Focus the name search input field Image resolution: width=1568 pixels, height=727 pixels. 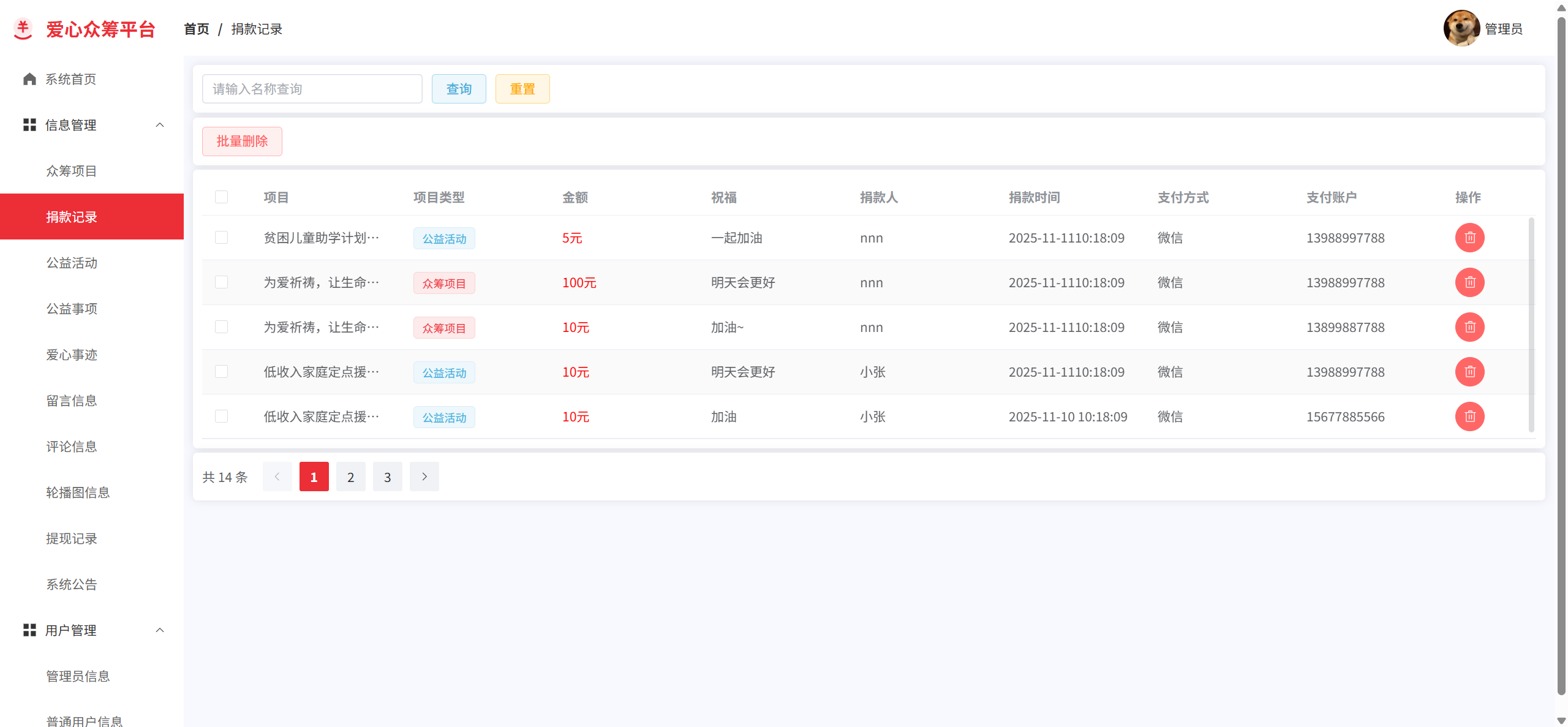point(312,89)
